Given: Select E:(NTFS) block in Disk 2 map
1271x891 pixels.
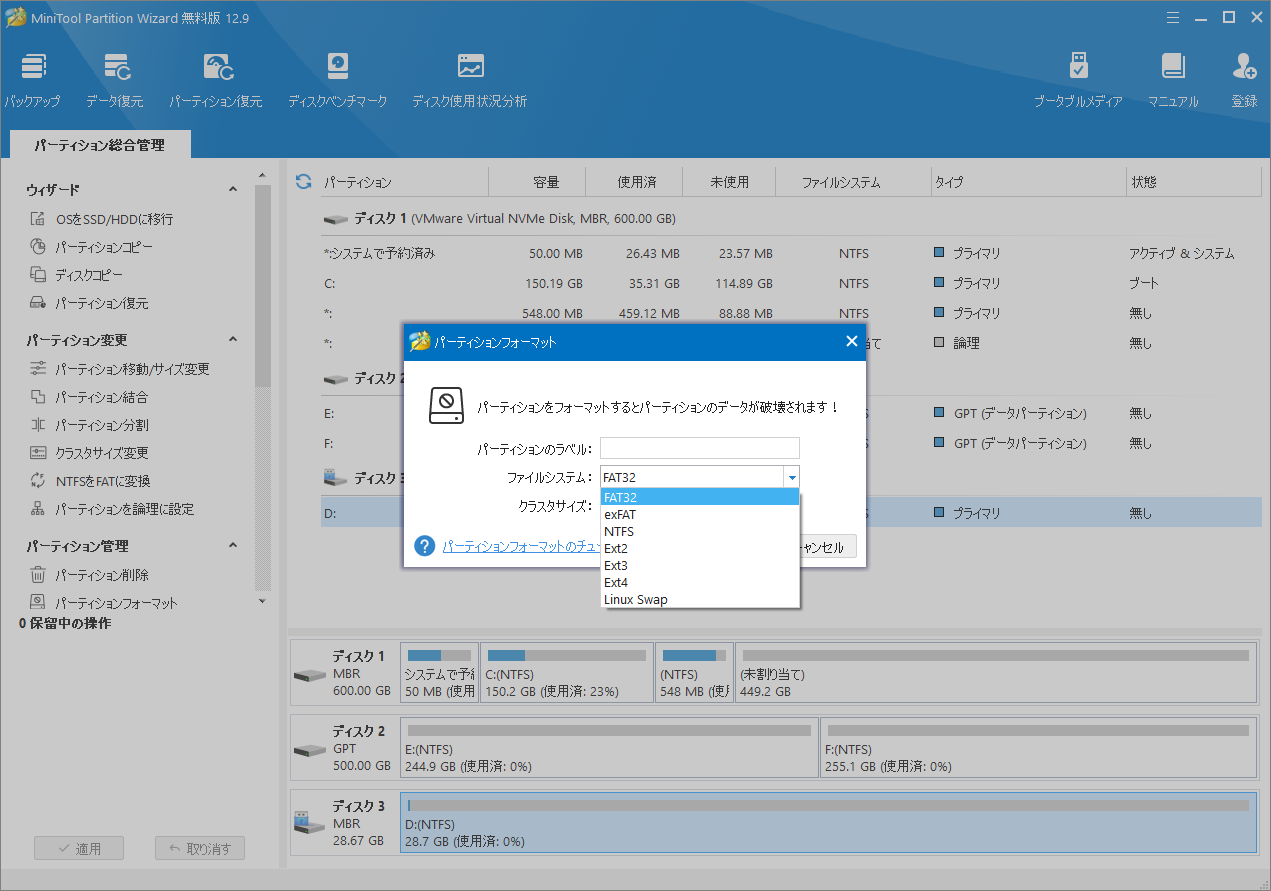Looking at the screenshot, I should [609, 747].
